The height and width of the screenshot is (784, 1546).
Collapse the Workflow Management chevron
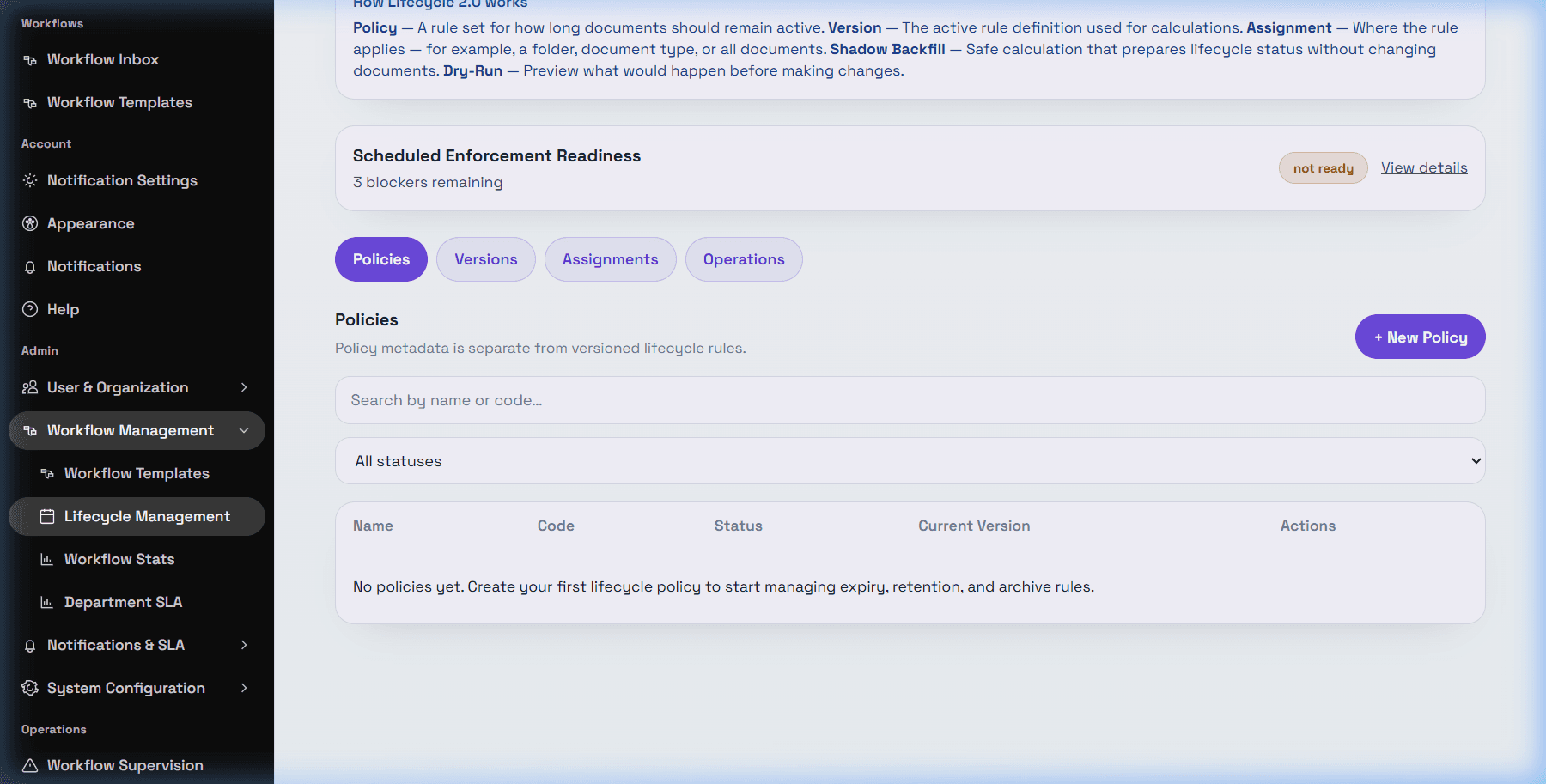[244, 430]
